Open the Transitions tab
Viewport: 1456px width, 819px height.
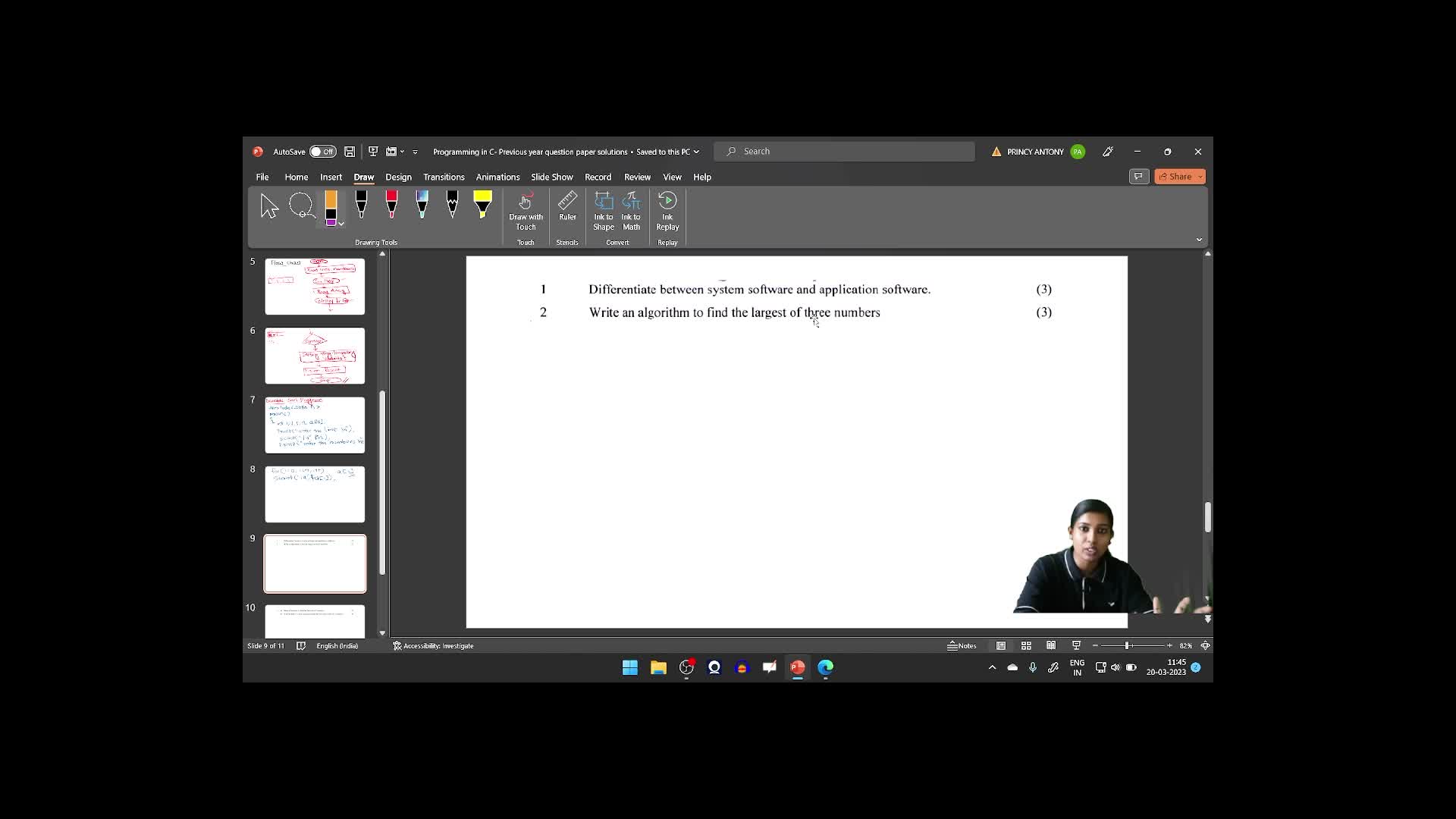(x=444, y=177)
